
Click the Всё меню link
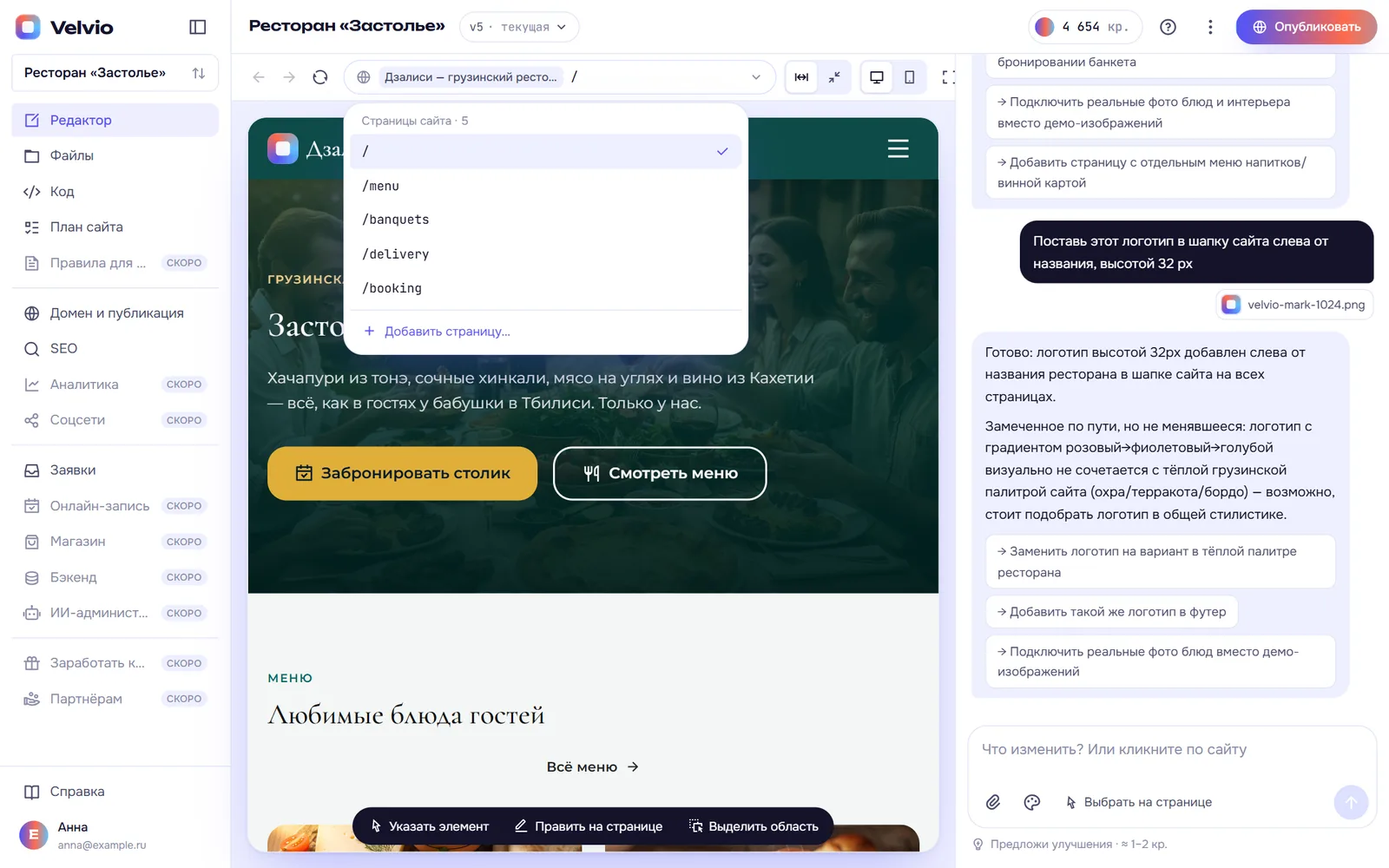[593, 767]
